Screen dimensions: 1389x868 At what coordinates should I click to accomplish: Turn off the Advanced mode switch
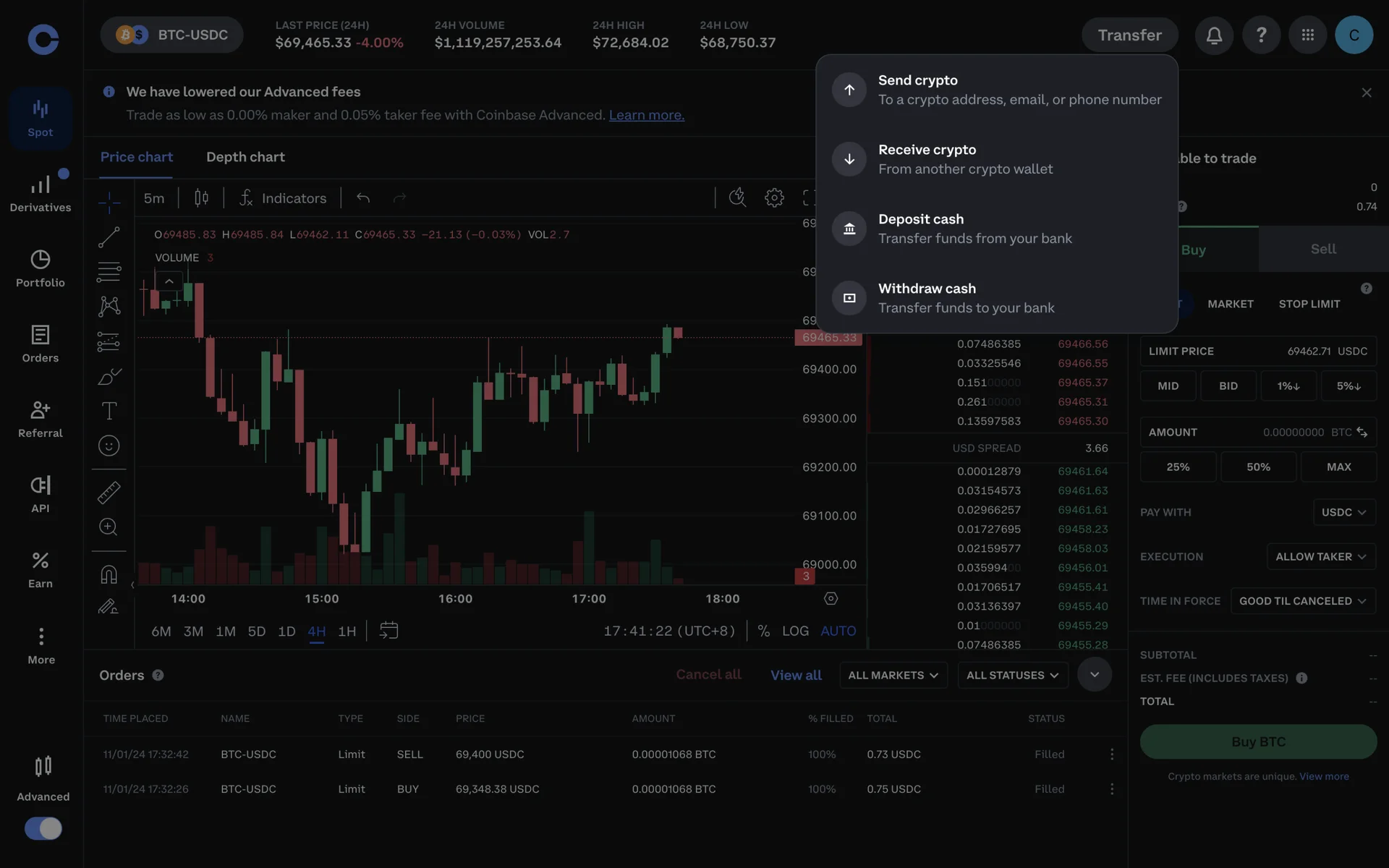pyautogui.click(x=43, y=828)
